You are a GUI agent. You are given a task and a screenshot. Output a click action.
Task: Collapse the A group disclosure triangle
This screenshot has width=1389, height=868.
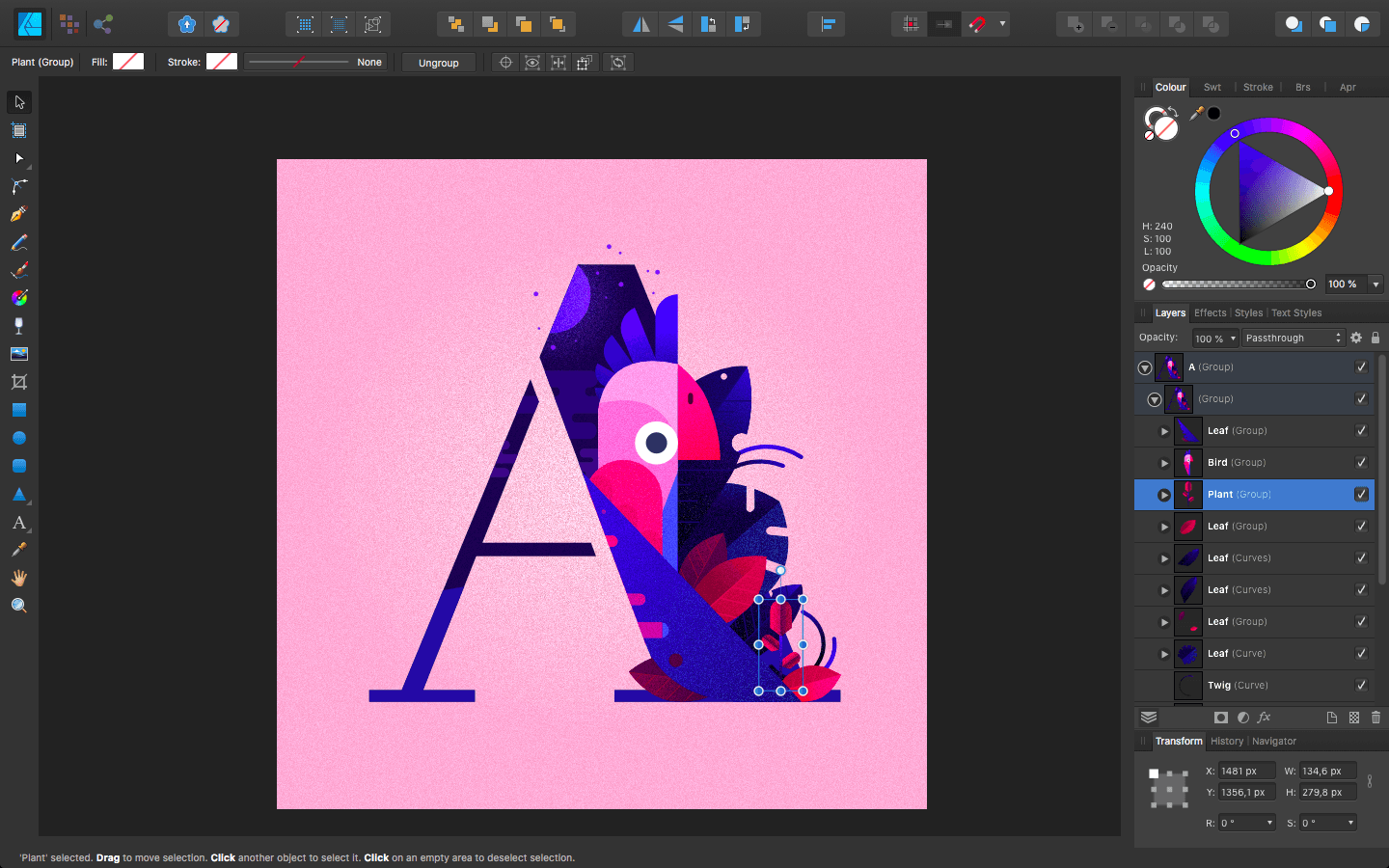1144,367
